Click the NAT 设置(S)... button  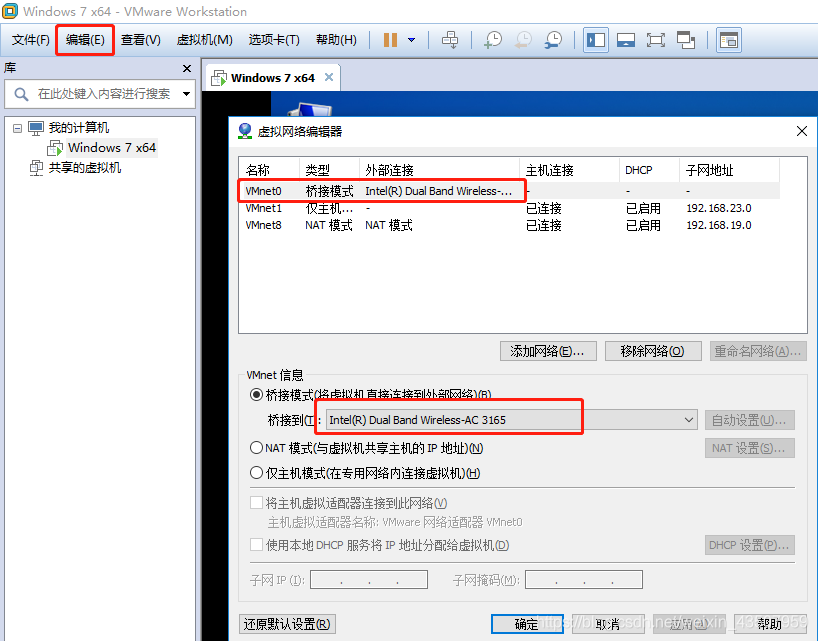(x=750, y=448)
